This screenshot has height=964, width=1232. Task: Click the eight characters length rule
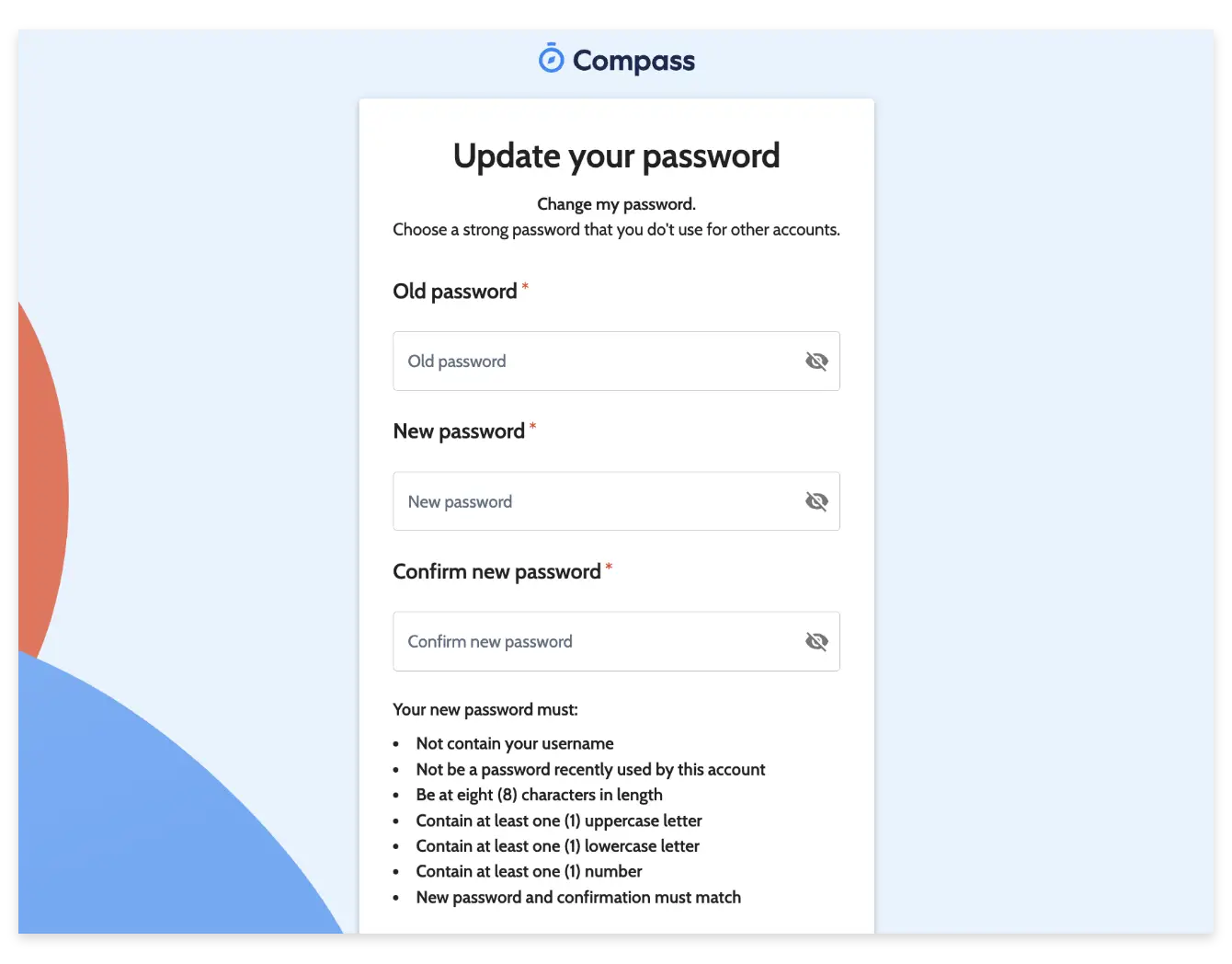(539, 795)
